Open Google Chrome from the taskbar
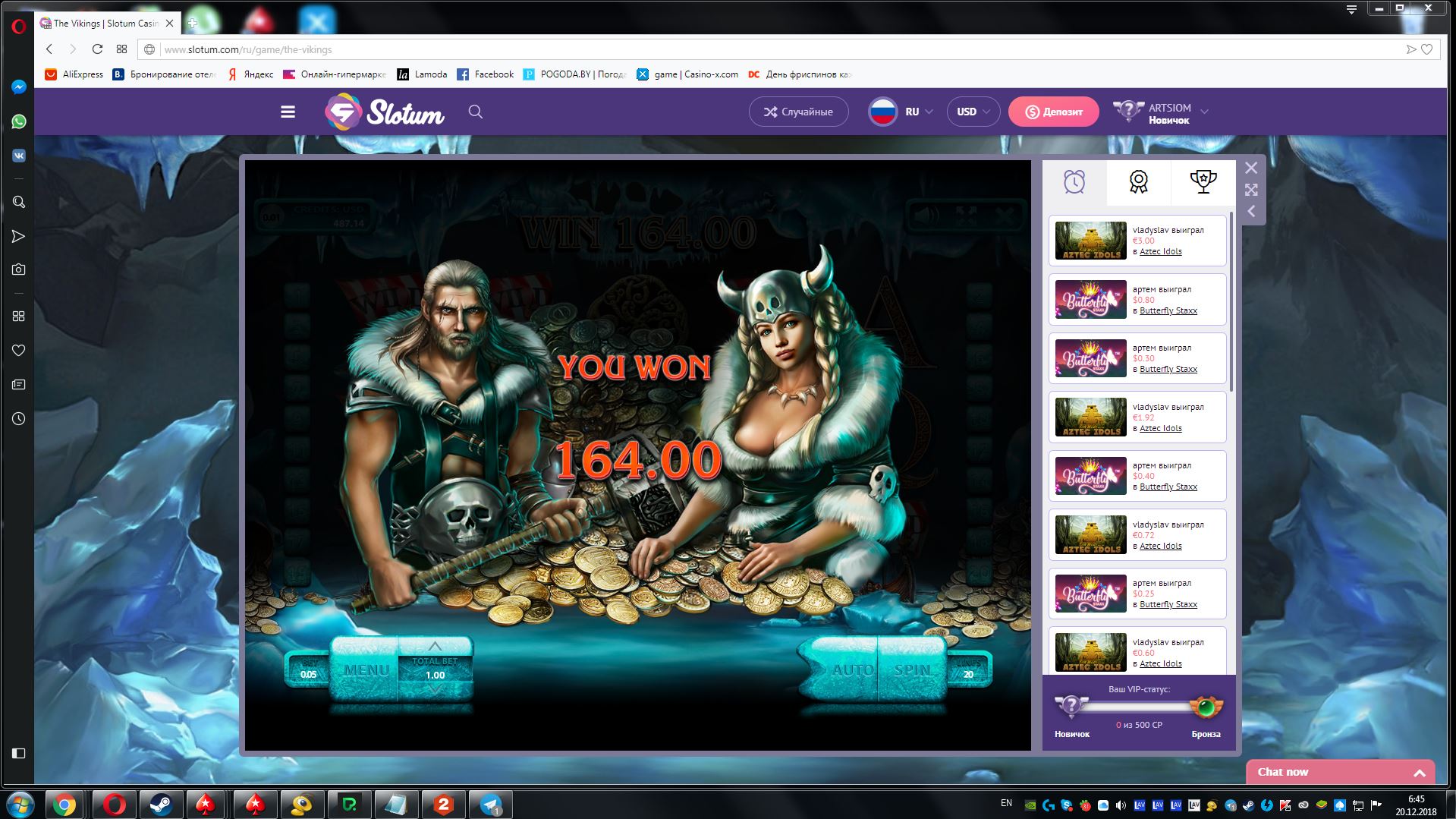The image size is (1456, 819). click(64, 804)
